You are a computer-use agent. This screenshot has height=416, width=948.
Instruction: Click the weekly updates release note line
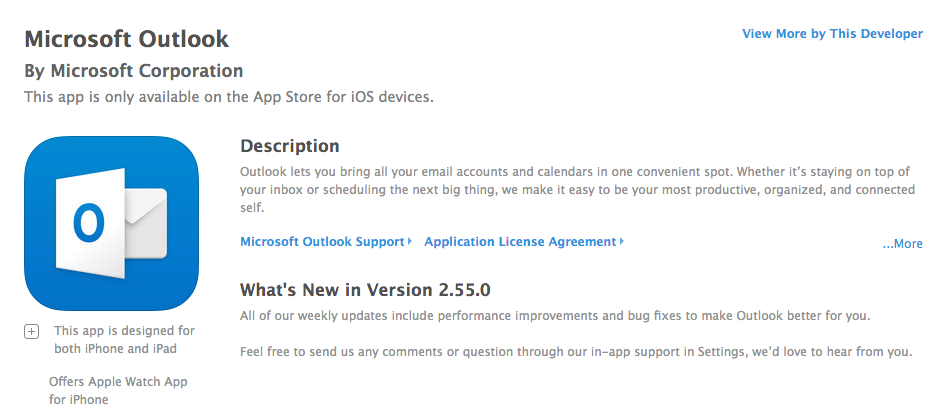(x=555, y=316)
